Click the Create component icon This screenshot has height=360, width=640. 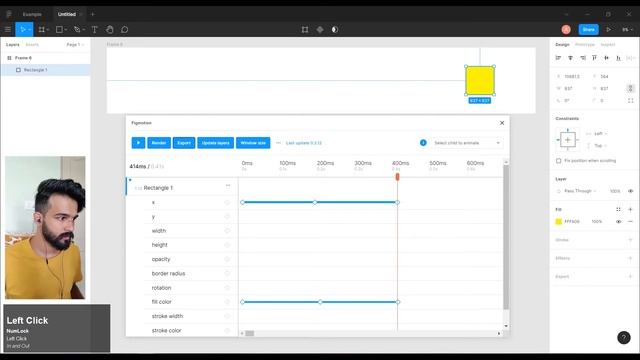pos(320,29)
